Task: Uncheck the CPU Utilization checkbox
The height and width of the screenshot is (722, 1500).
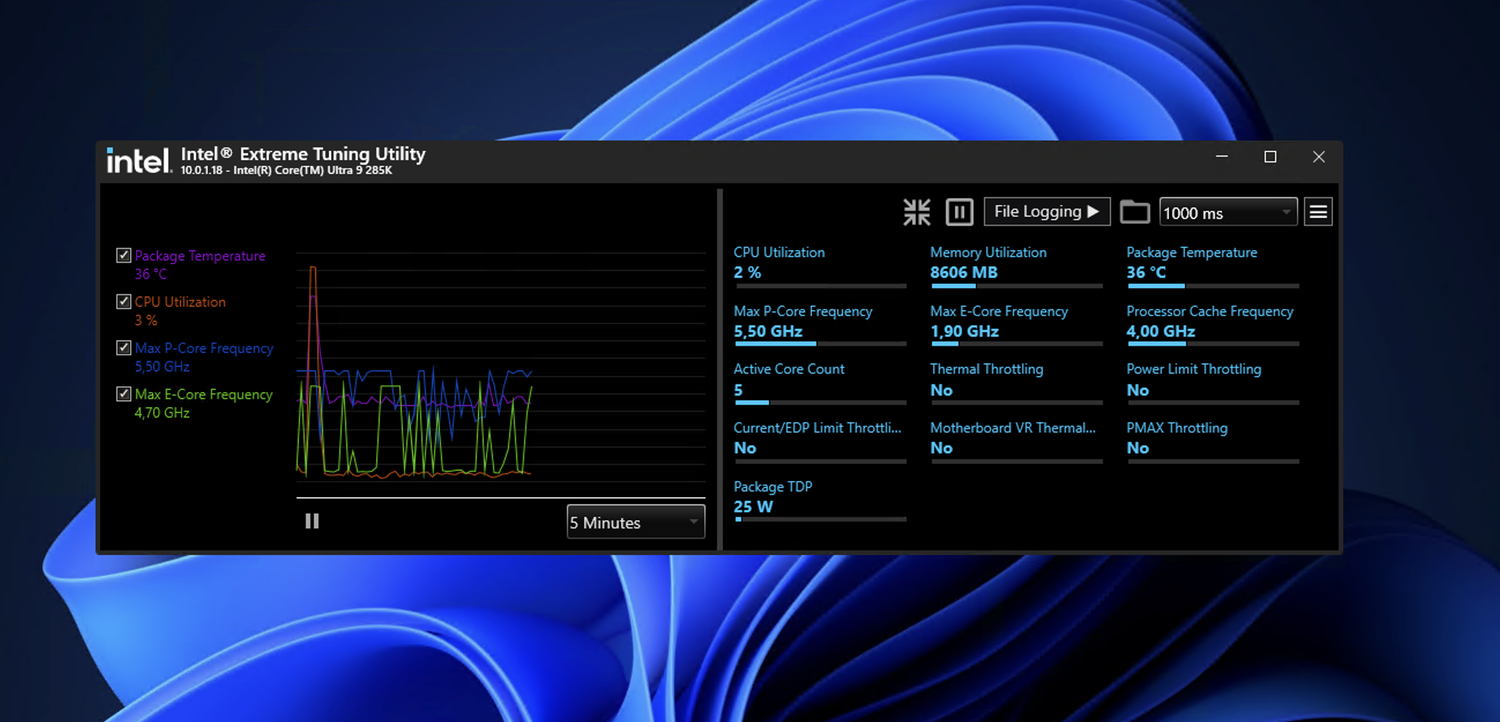Action: (124, 302)
